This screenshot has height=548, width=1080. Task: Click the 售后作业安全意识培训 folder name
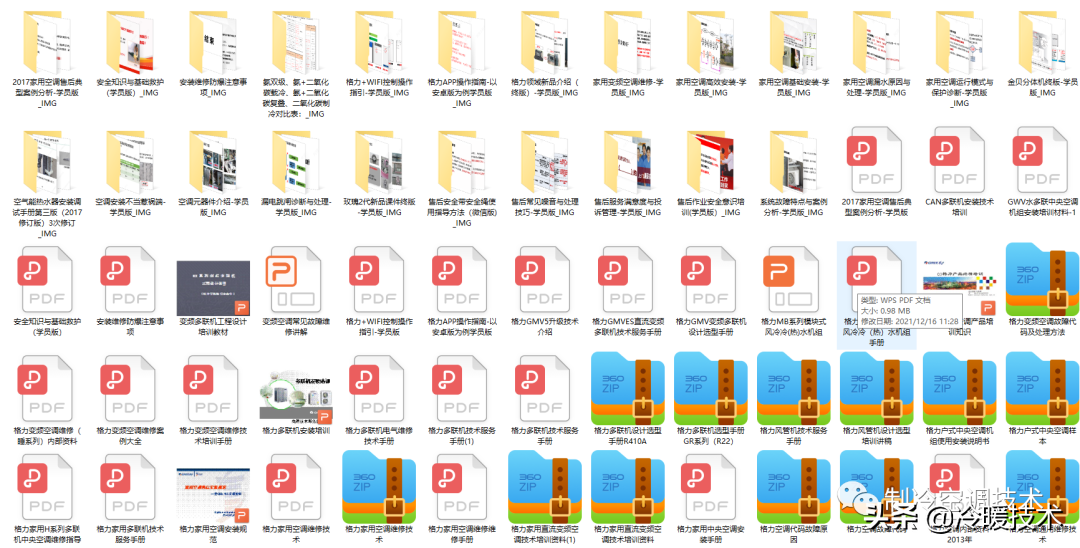point(711,207)
